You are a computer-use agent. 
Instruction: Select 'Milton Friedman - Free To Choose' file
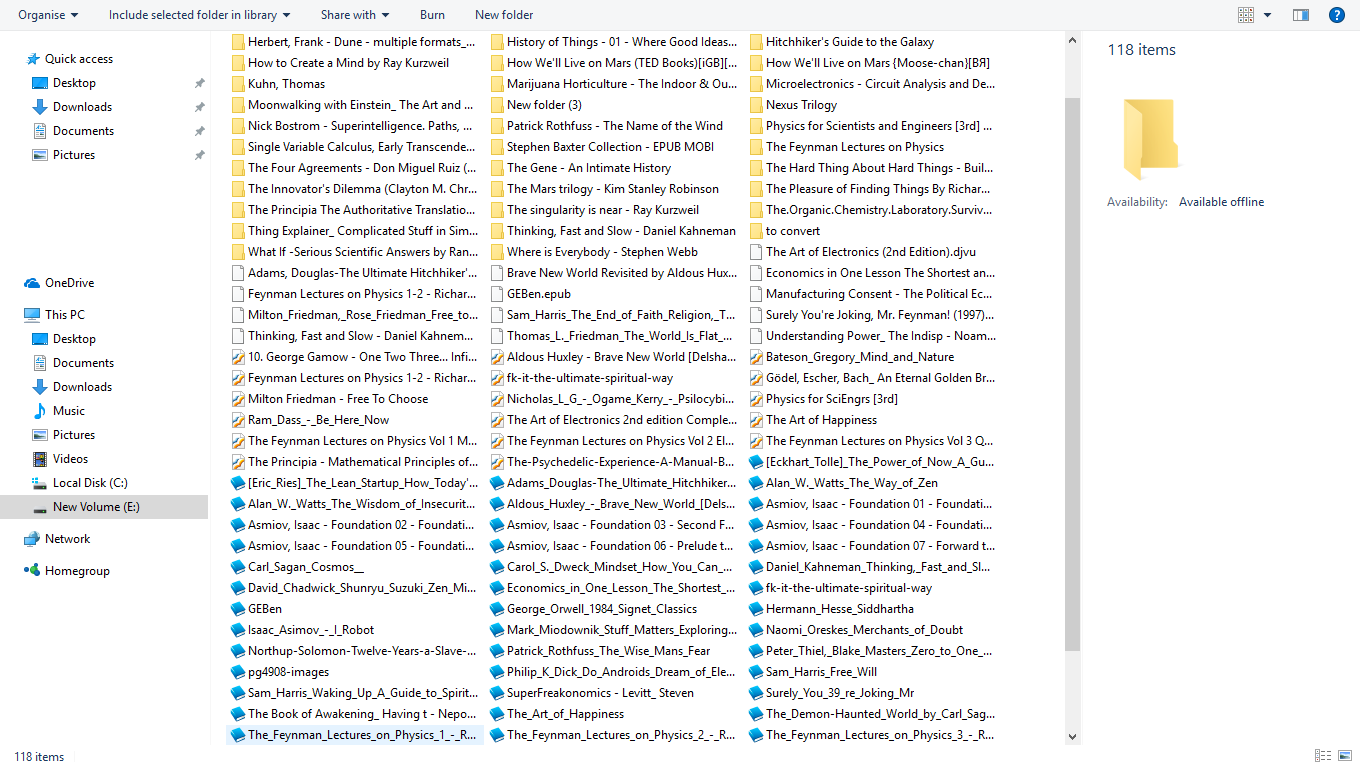338,399
